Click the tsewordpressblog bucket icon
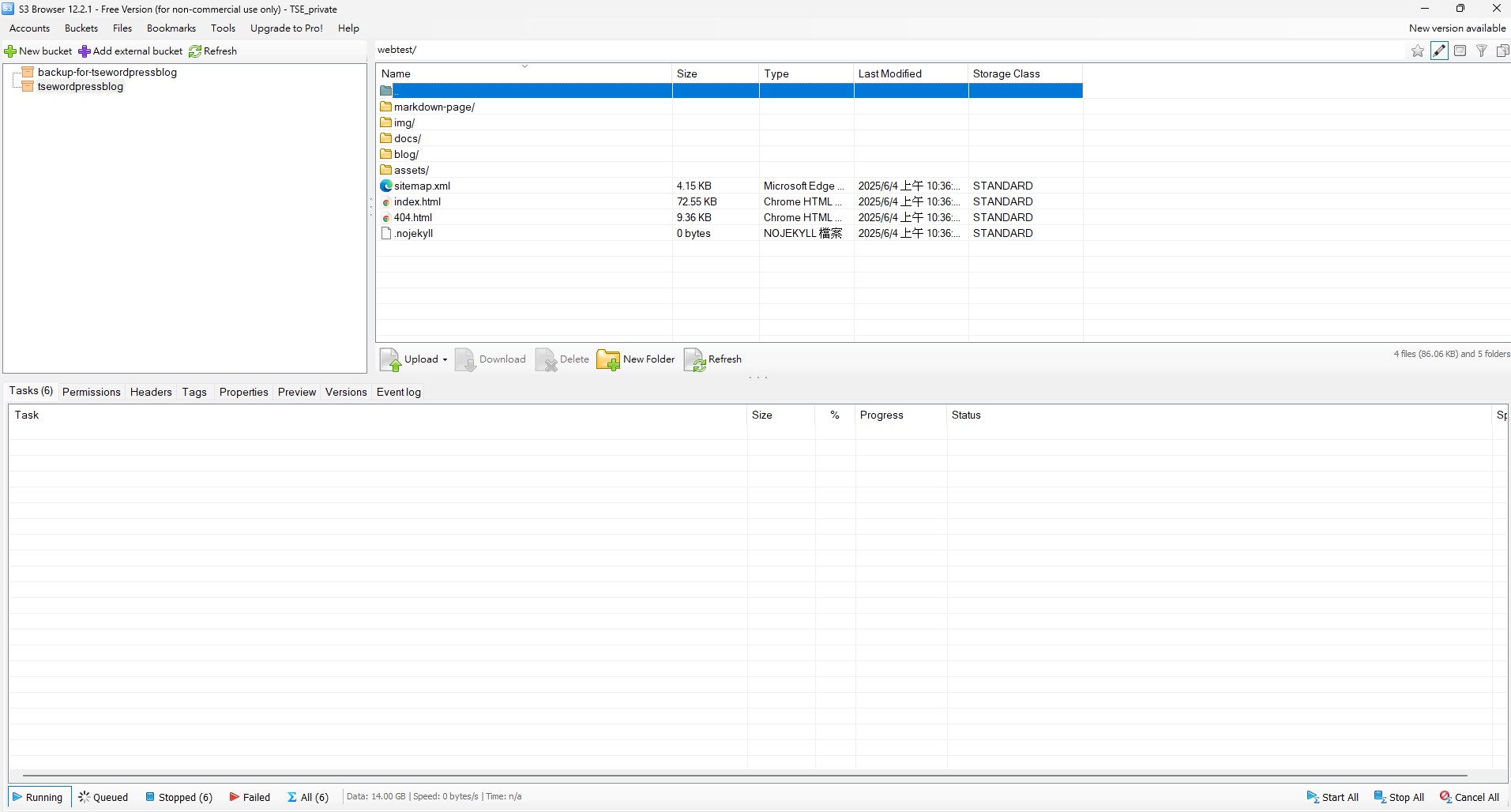1511x812 pixels. 28,87
